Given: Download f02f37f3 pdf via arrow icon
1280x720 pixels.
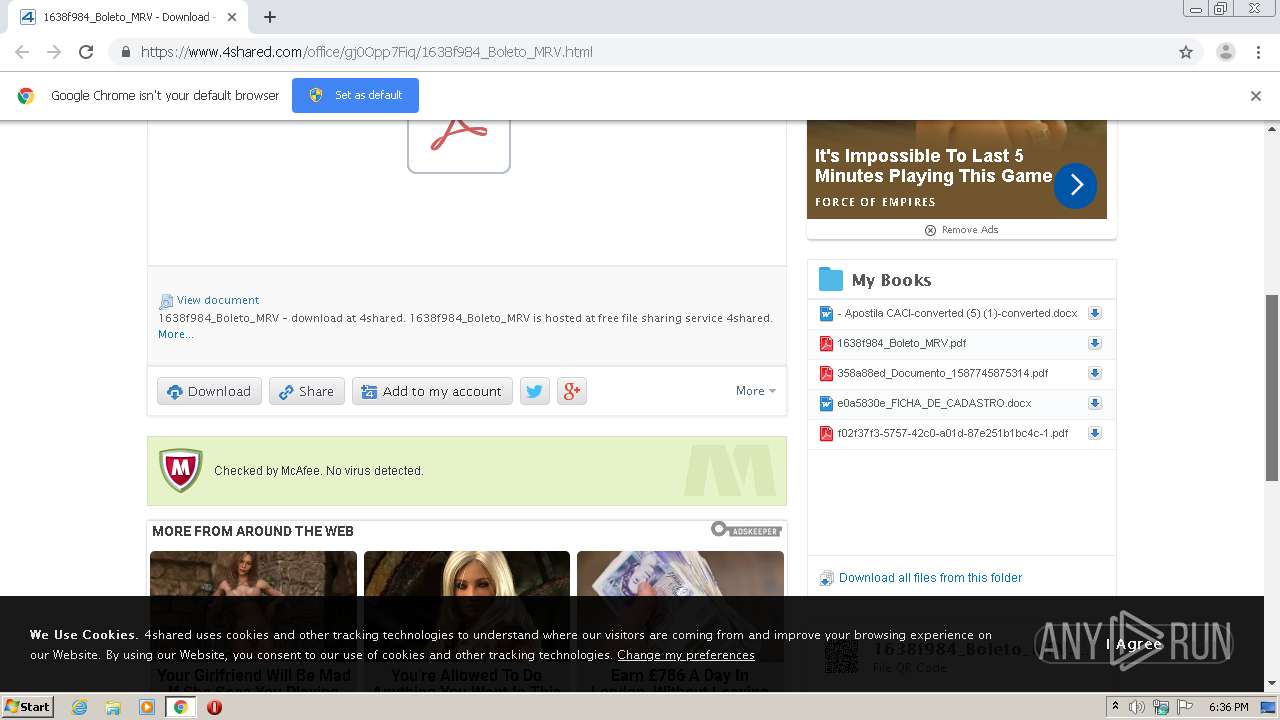Looking at the screenshot, I should pos(1095,433).
